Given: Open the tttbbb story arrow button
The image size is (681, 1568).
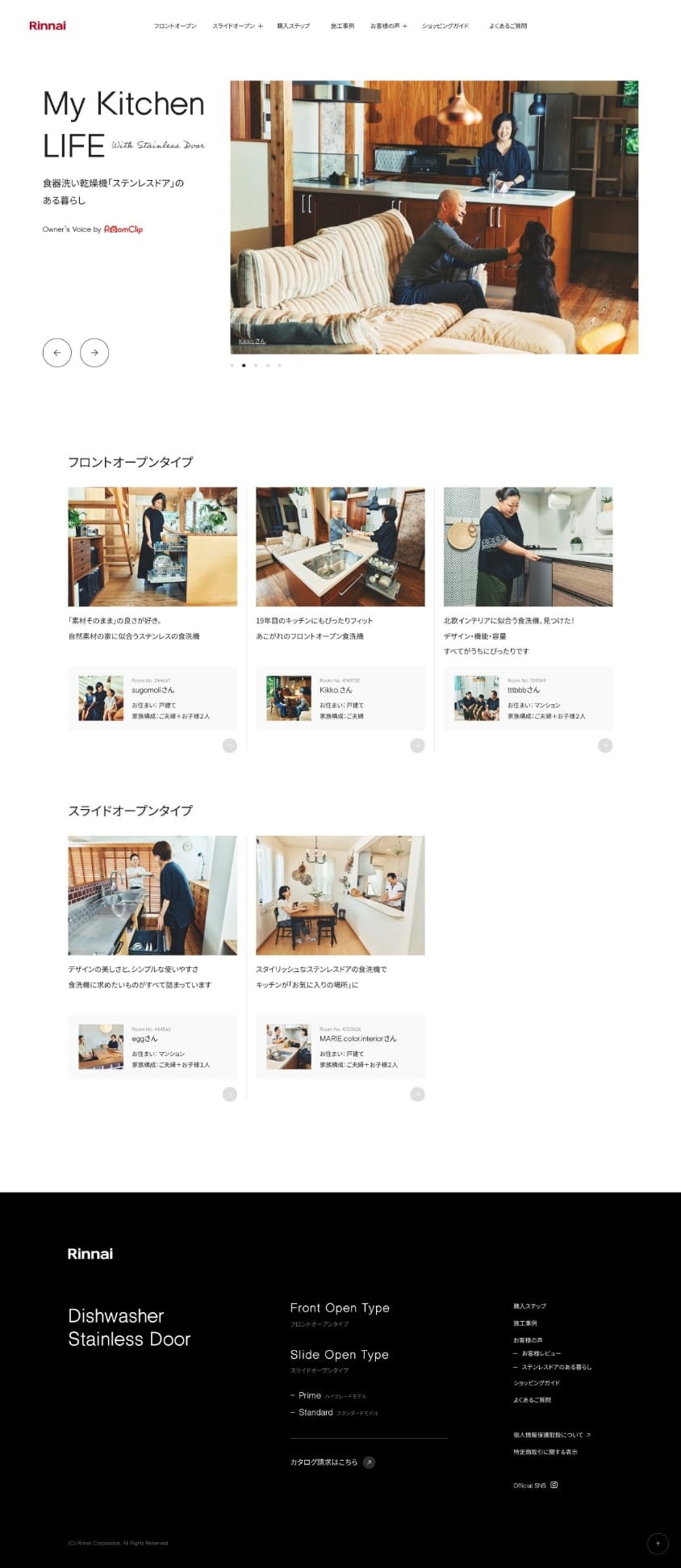Looking at the screenshot, I should [x=604, y=745].
